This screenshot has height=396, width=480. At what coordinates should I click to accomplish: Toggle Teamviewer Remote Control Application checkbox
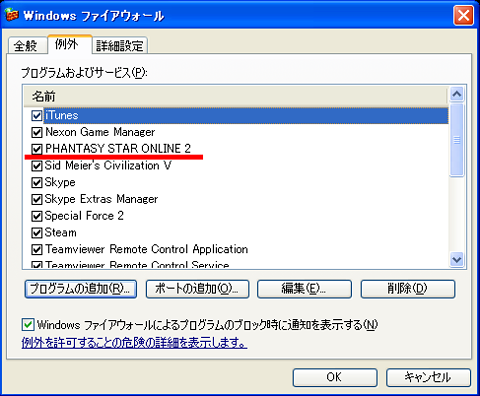(36, 249)
